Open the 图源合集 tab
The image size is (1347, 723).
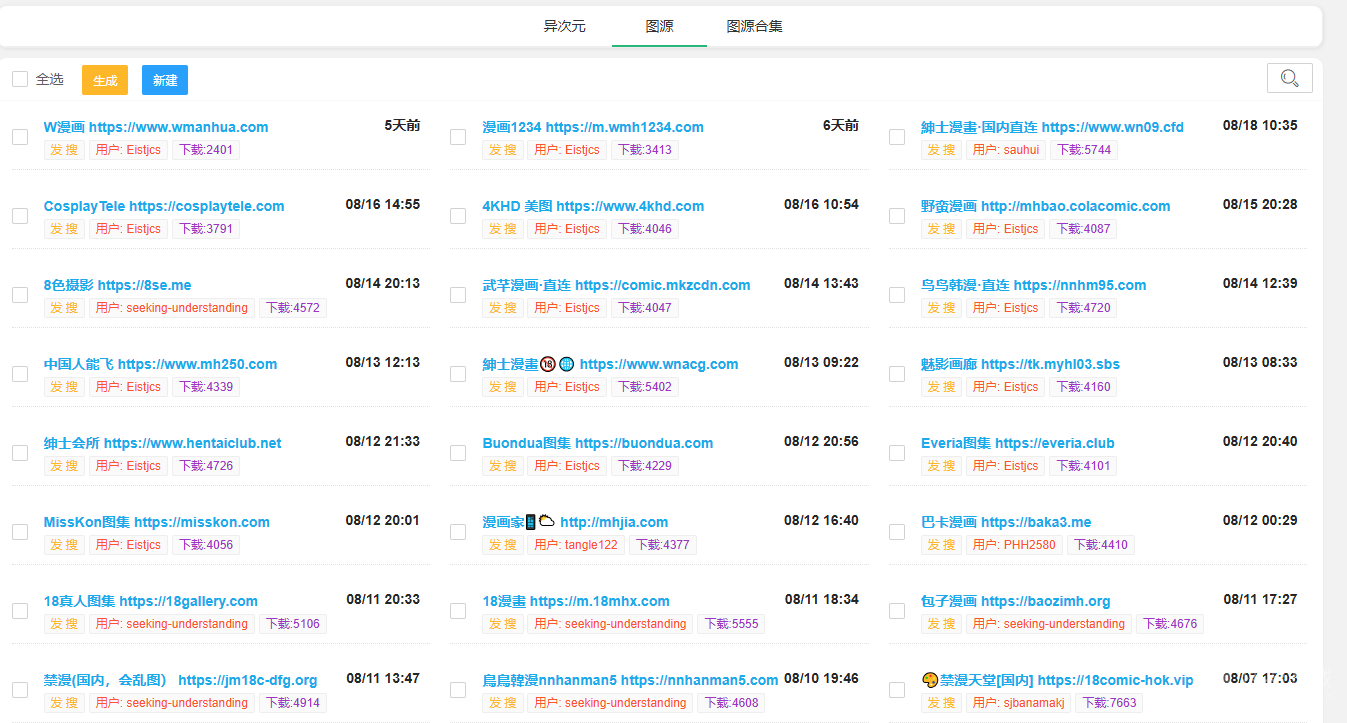click(755, 26)
